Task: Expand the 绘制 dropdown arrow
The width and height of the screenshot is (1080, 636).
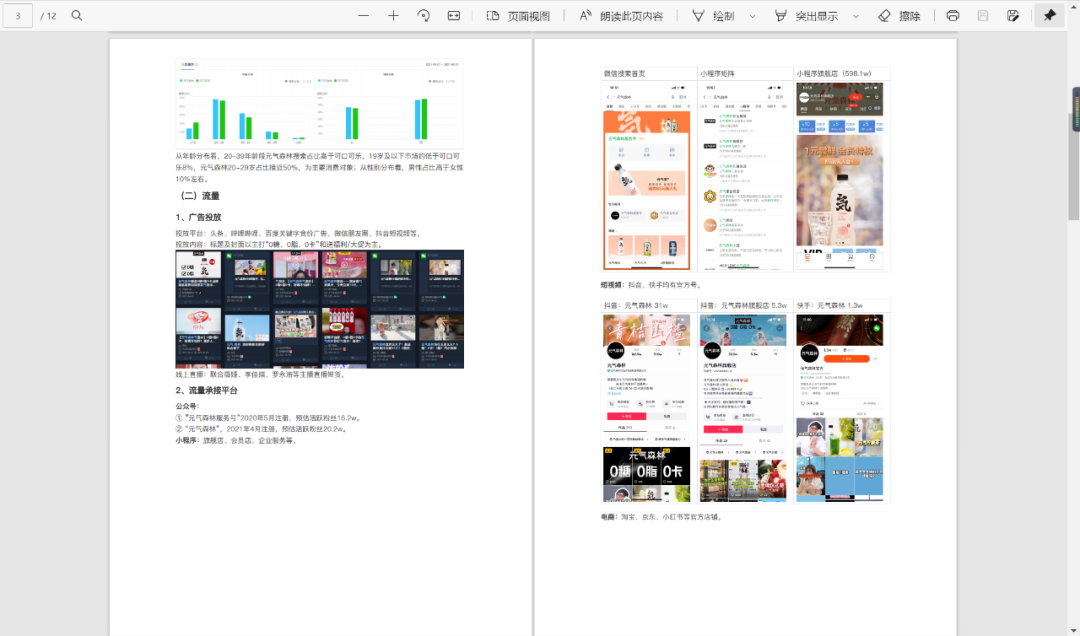Action: tap(752, 16)
